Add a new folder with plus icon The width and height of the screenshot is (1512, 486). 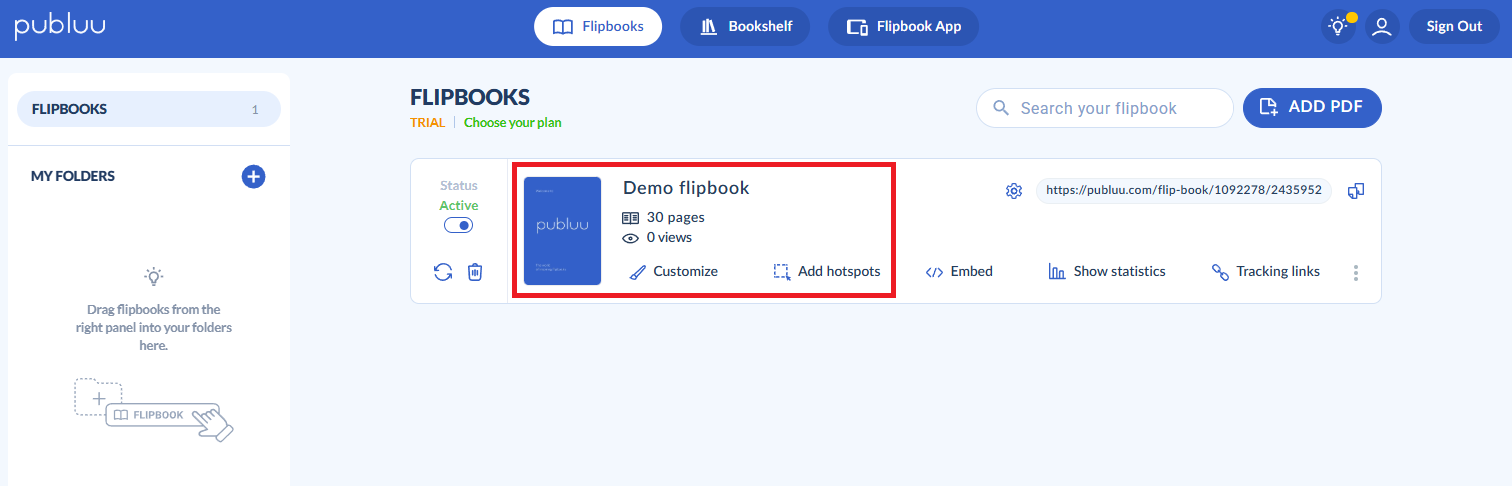pos(253,177)
